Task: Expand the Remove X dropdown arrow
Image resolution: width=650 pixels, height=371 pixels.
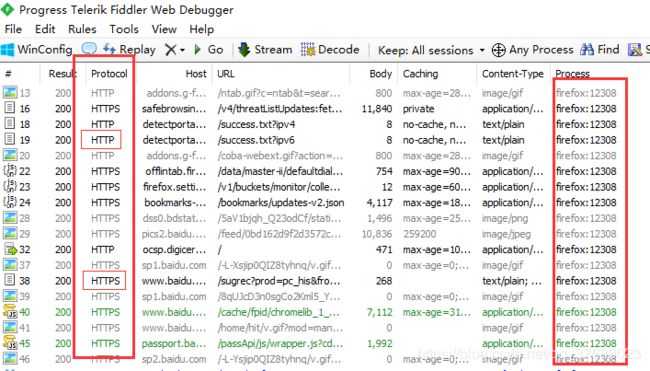Action: tap(182, 51)
